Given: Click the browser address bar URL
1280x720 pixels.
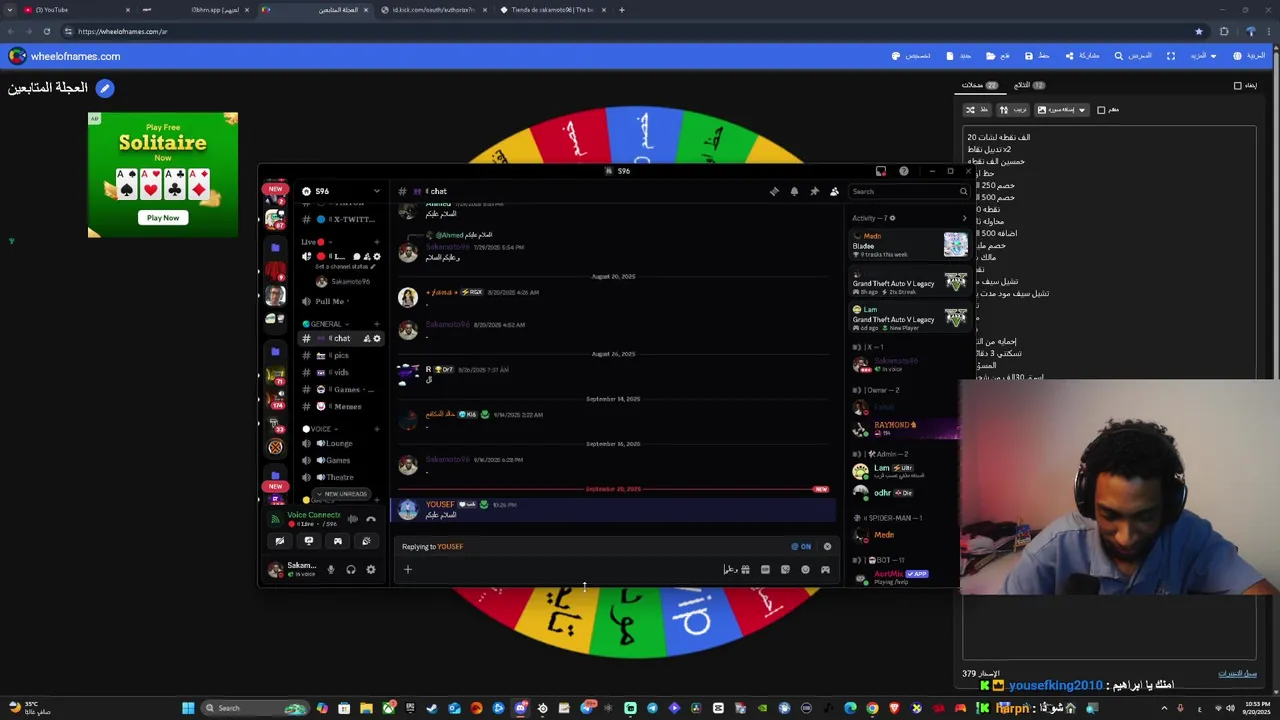Looking at the screenshot, I should point(122,31).
